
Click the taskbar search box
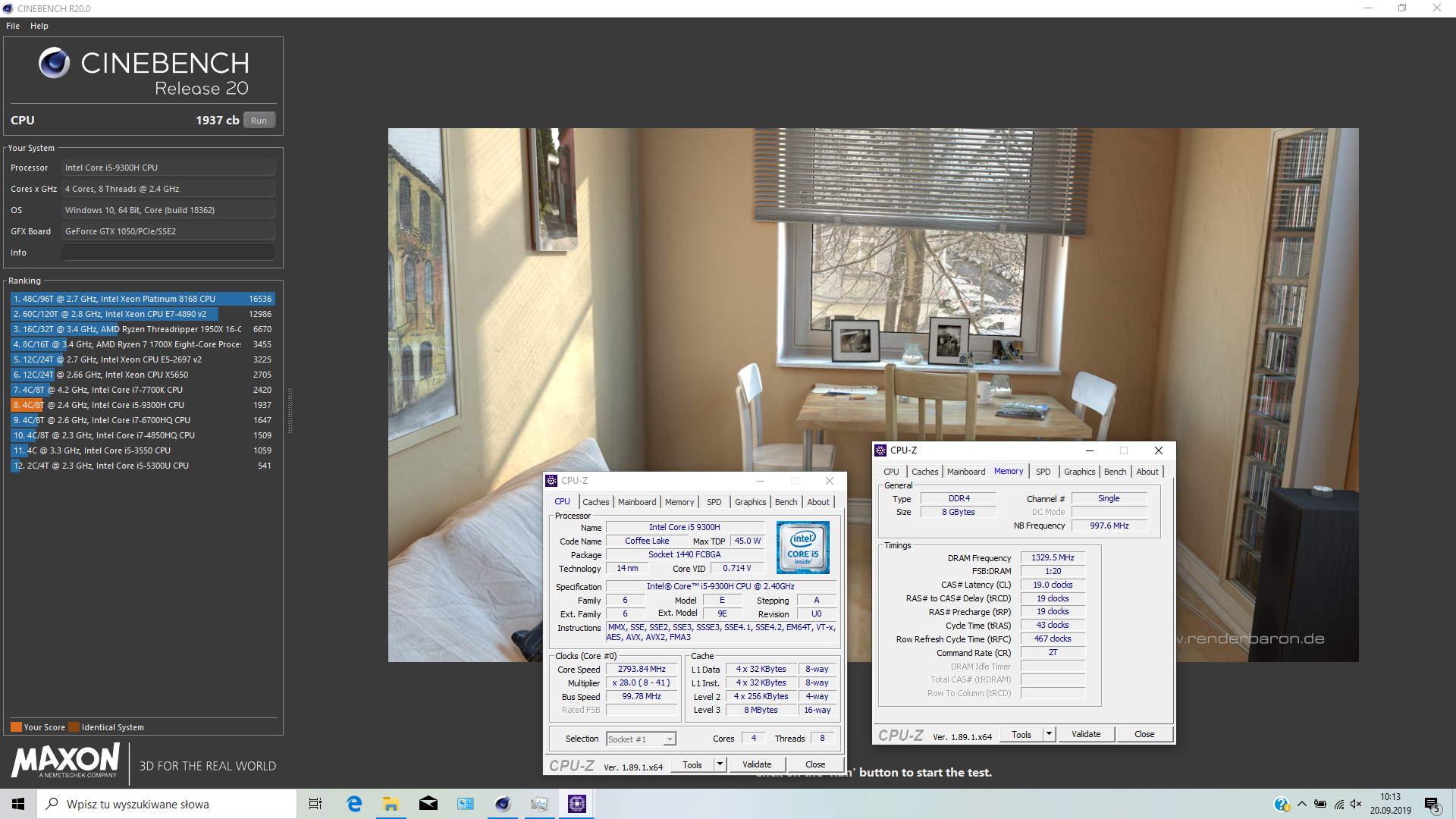167,804
